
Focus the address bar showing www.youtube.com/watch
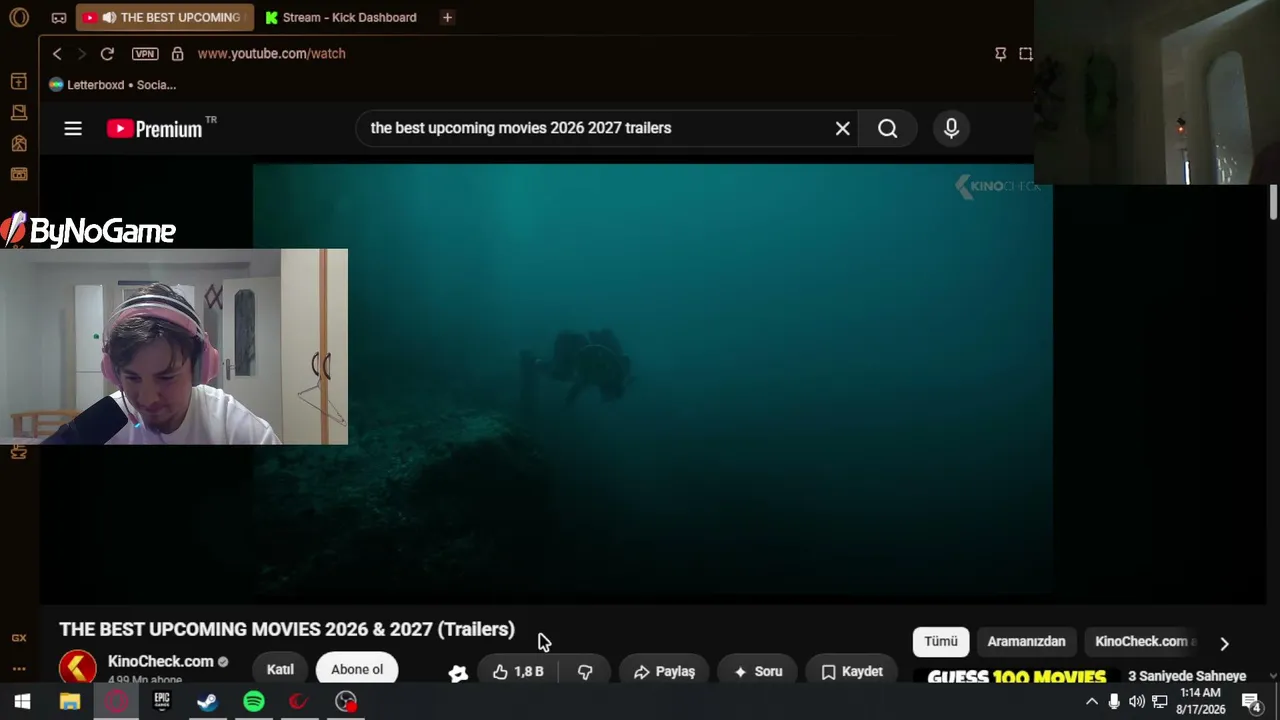[271, 54]
